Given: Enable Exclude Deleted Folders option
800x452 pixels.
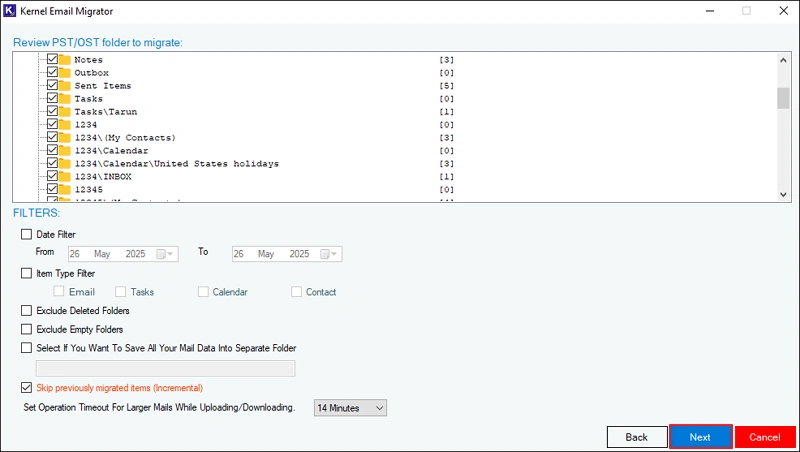Looking at the screenshot, I should (x=26, y=310).
